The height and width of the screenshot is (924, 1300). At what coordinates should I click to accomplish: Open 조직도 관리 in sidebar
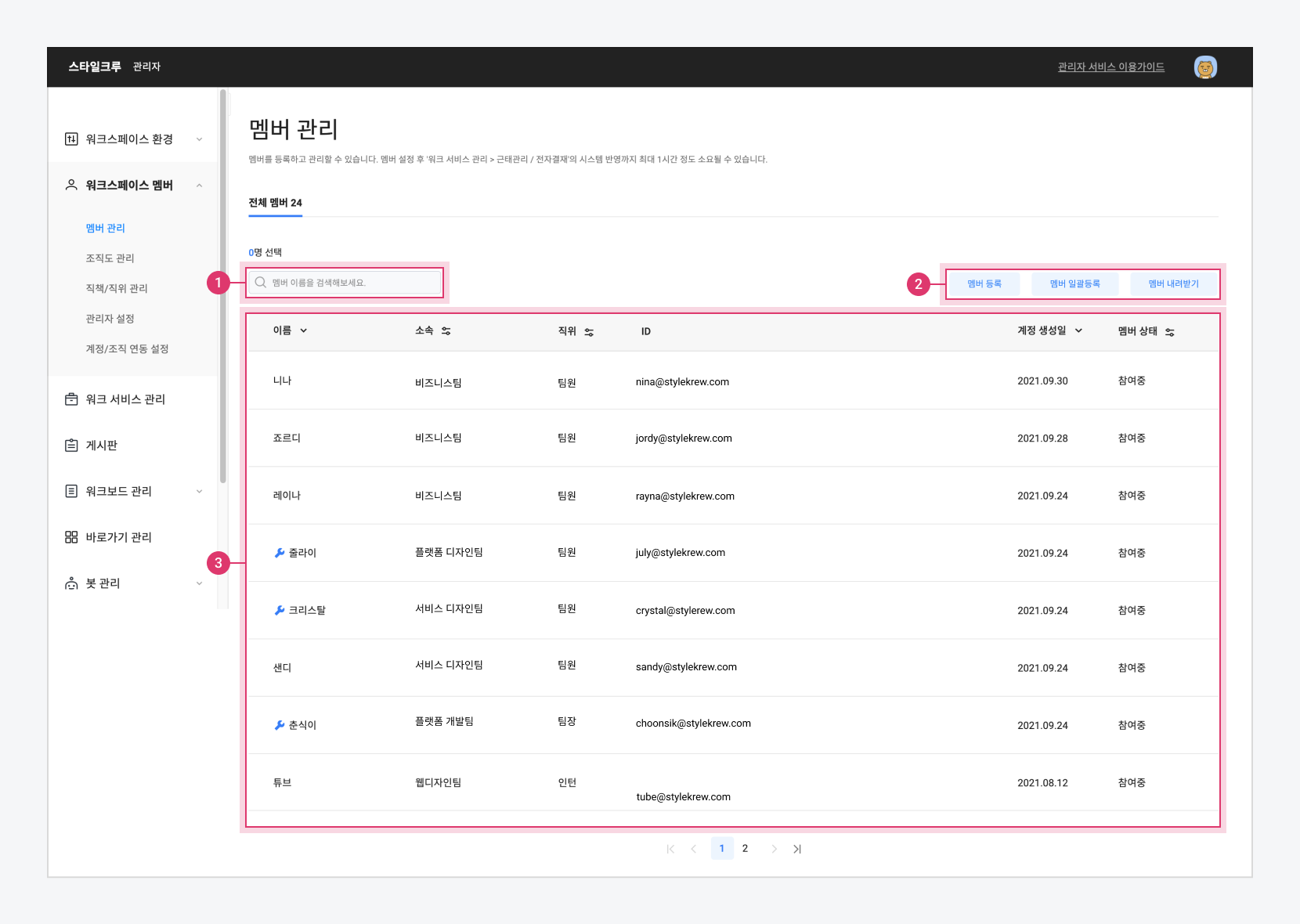110,258
